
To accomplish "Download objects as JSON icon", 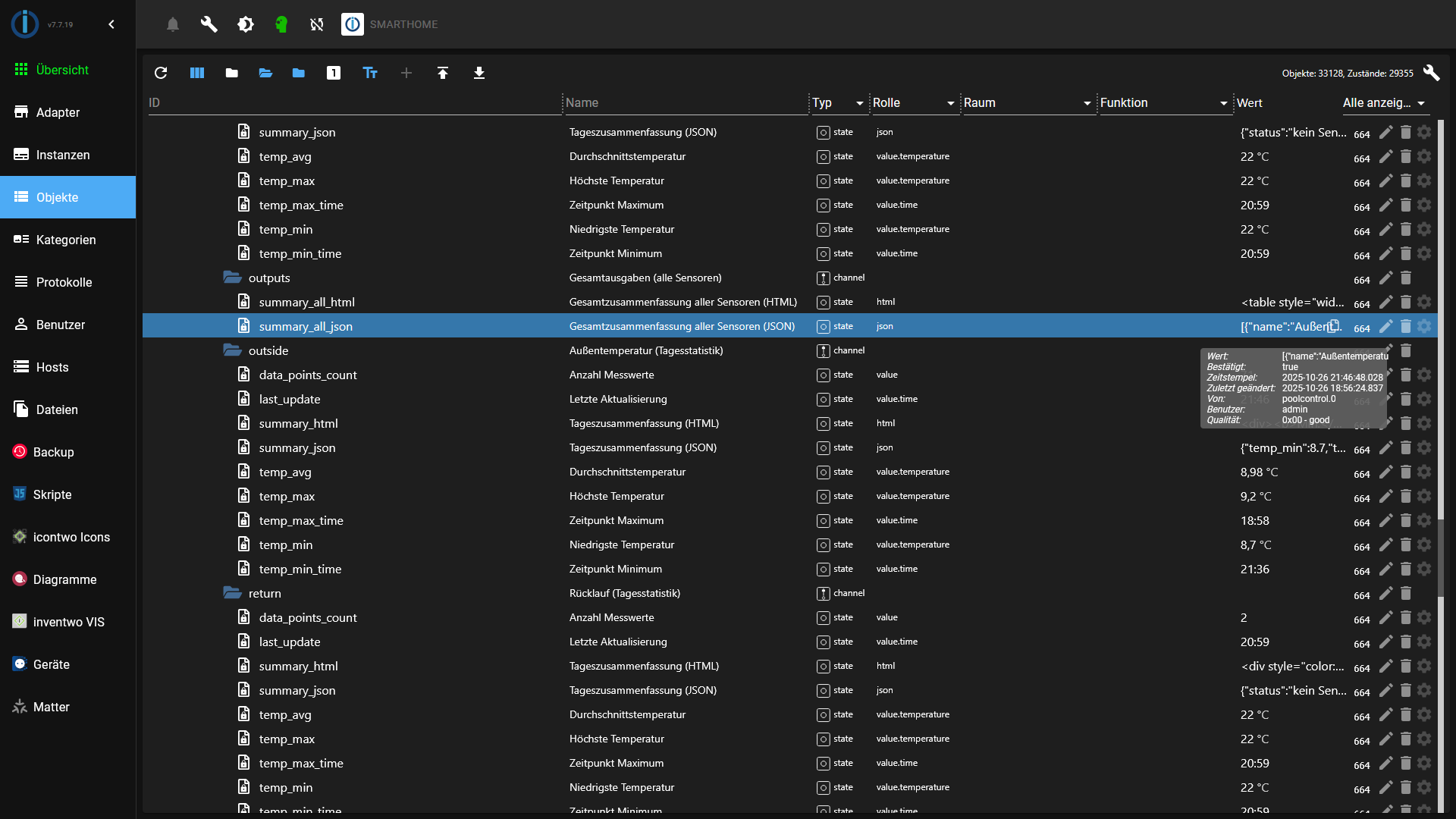I will pos(479,73).
